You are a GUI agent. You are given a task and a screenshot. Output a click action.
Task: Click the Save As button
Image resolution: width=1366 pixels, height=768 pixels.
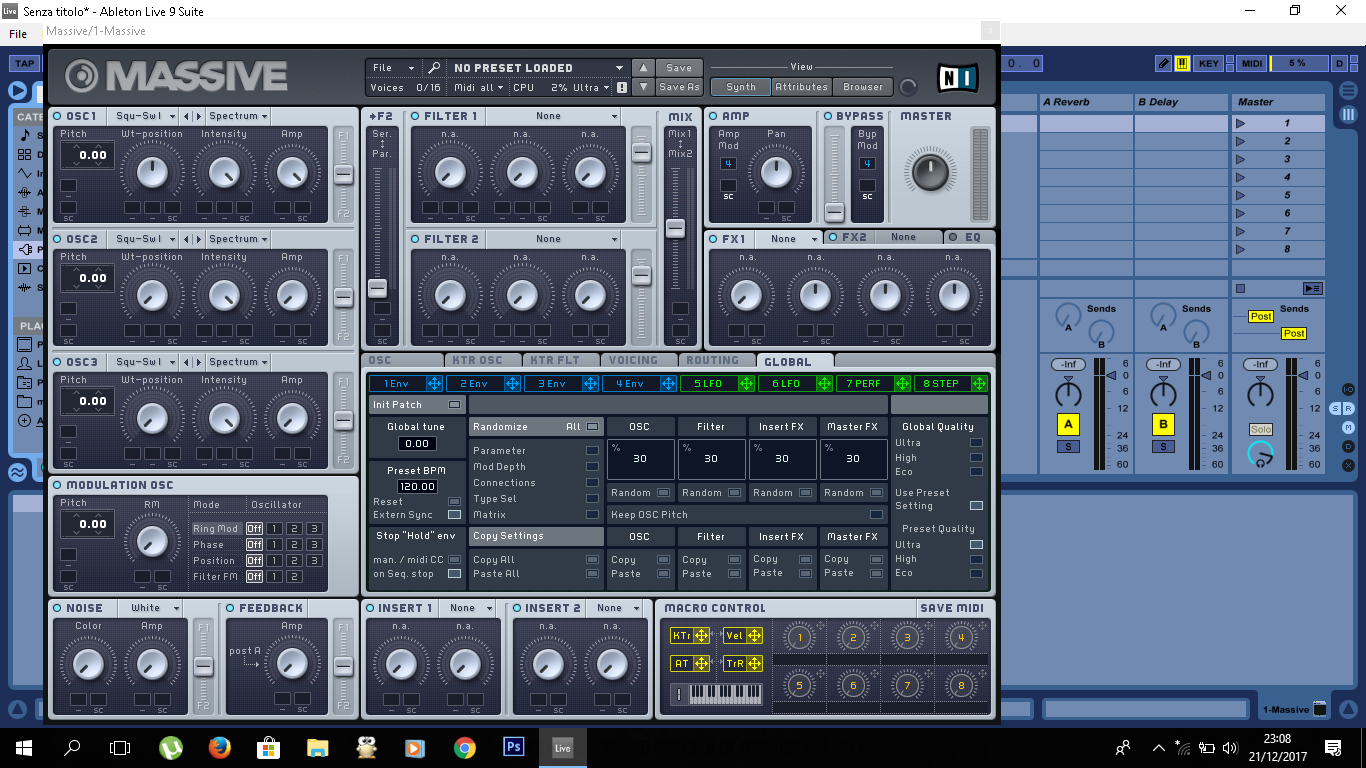(x=679, y=87)
